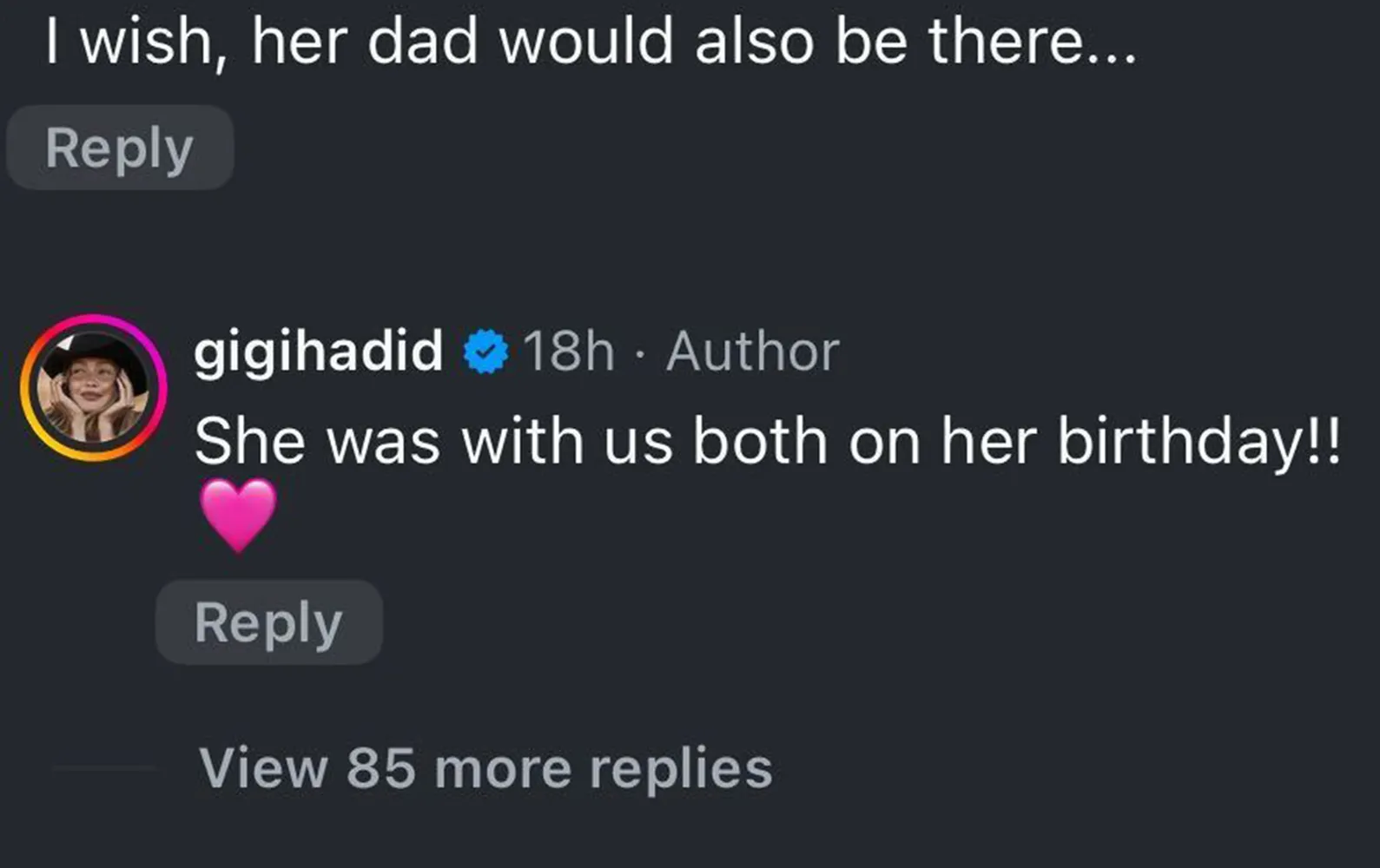
Task: Open the gigihadid username link
Action: click(x=318, y=352)
